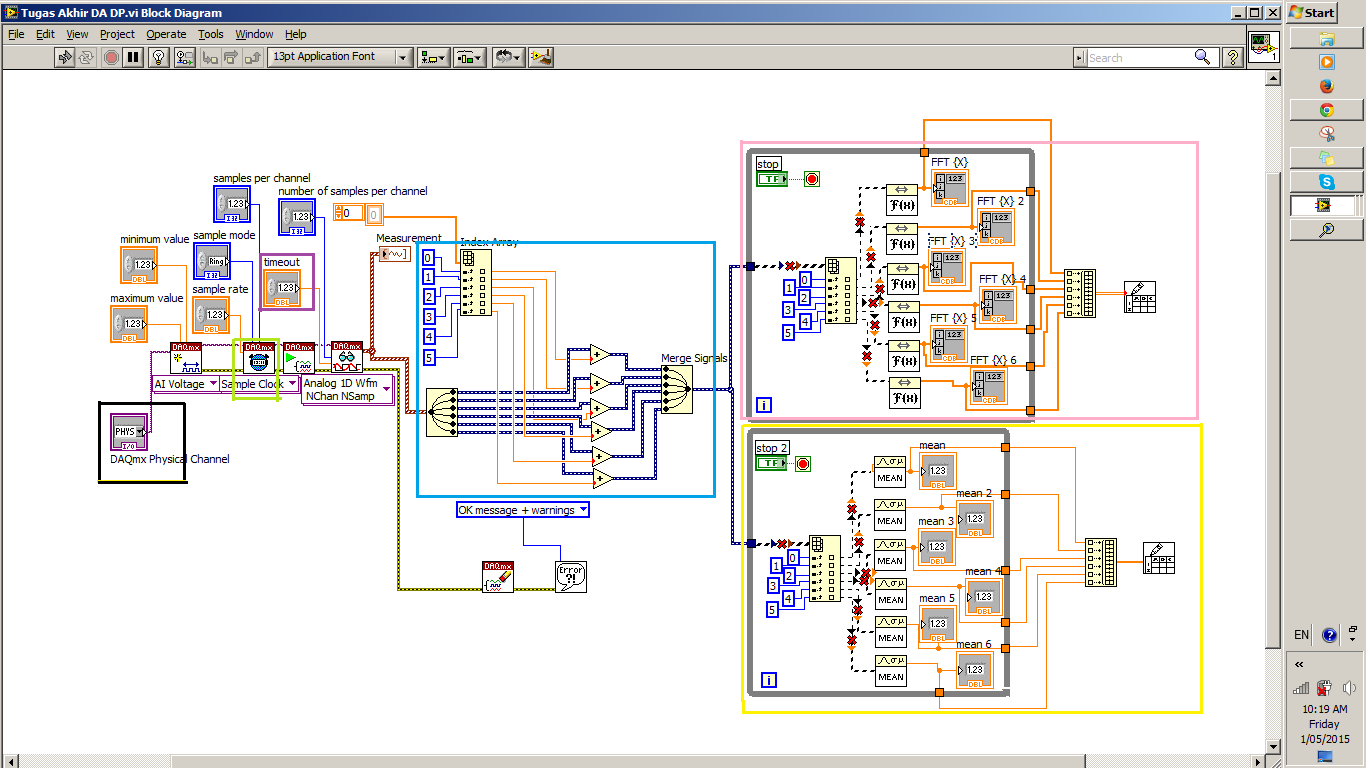Click the context help question mark button

[1233, 58]
